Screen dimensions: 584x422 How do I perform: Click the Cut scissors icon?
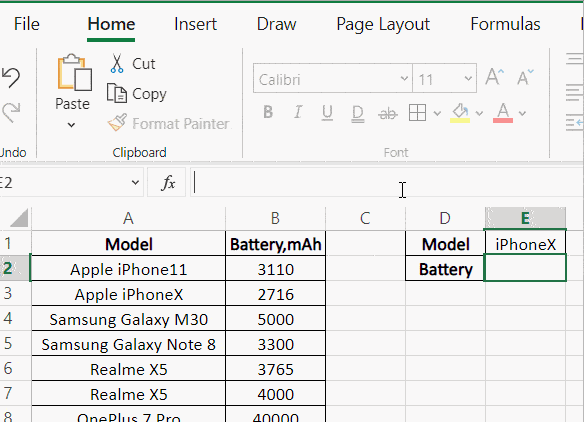pyautogui.click(x=117, y=64)
